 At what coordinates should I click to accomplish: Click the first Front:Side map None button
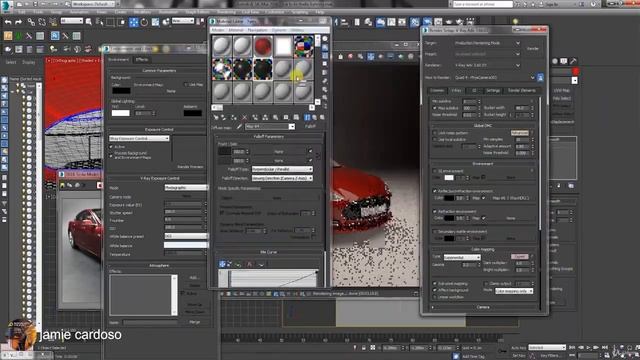279,151
